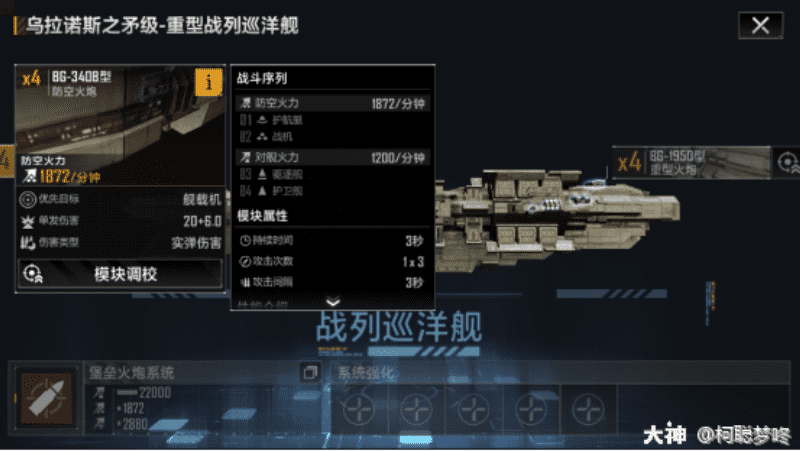
Task: Open the copy icon next to 堡垒火炮系统
Action: click(x=310, y=372)
